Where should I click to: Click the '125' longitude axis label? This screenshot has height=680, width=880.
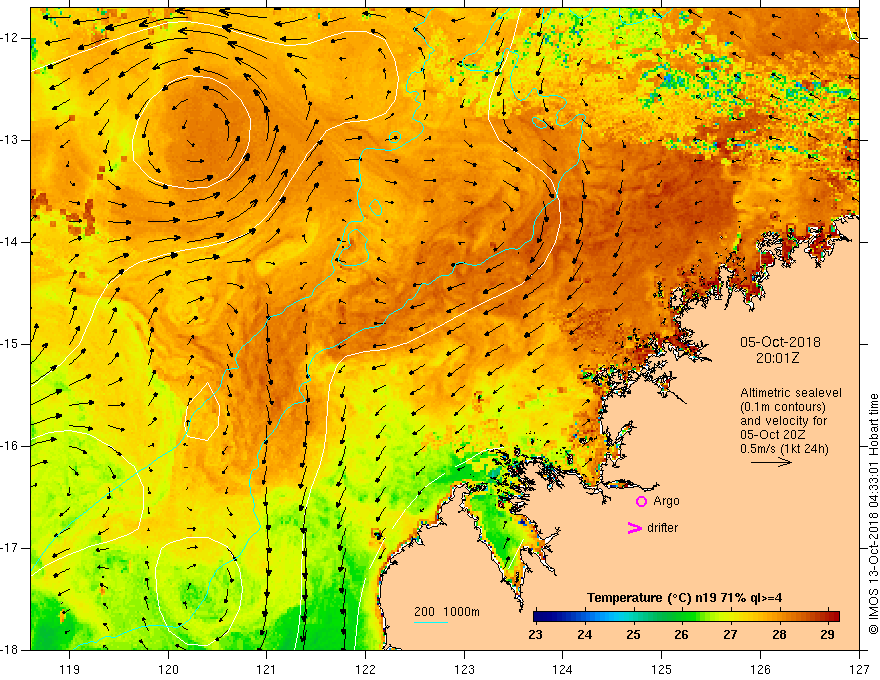(x=662, y=669)
